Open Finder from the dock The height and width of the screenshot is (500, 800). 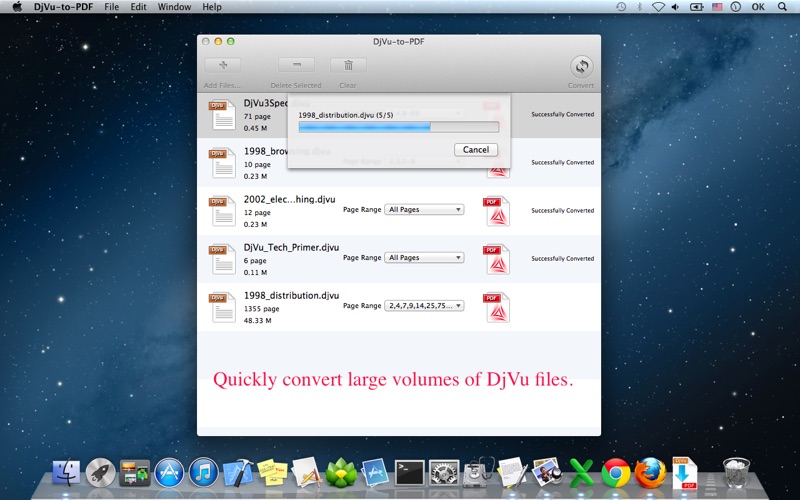coord(66,472)
